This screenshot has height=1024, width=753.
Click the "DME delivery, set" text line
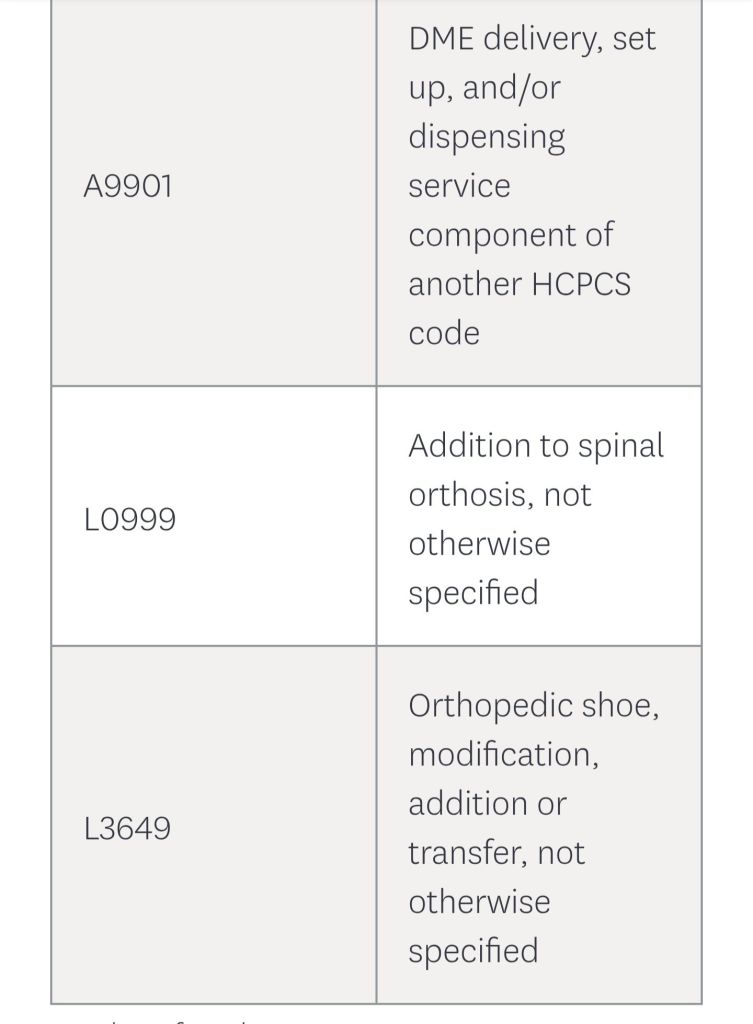(532, 39)
